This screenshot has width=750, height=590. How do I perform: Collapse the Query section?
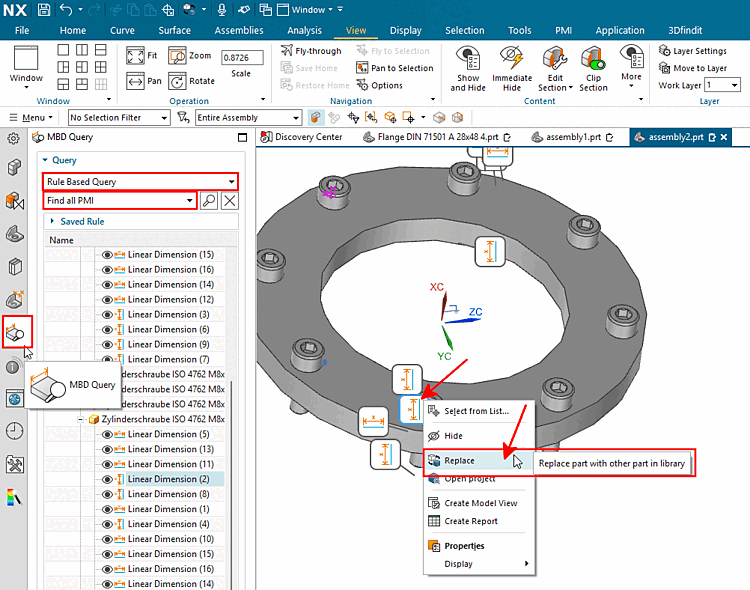(45, 160)
